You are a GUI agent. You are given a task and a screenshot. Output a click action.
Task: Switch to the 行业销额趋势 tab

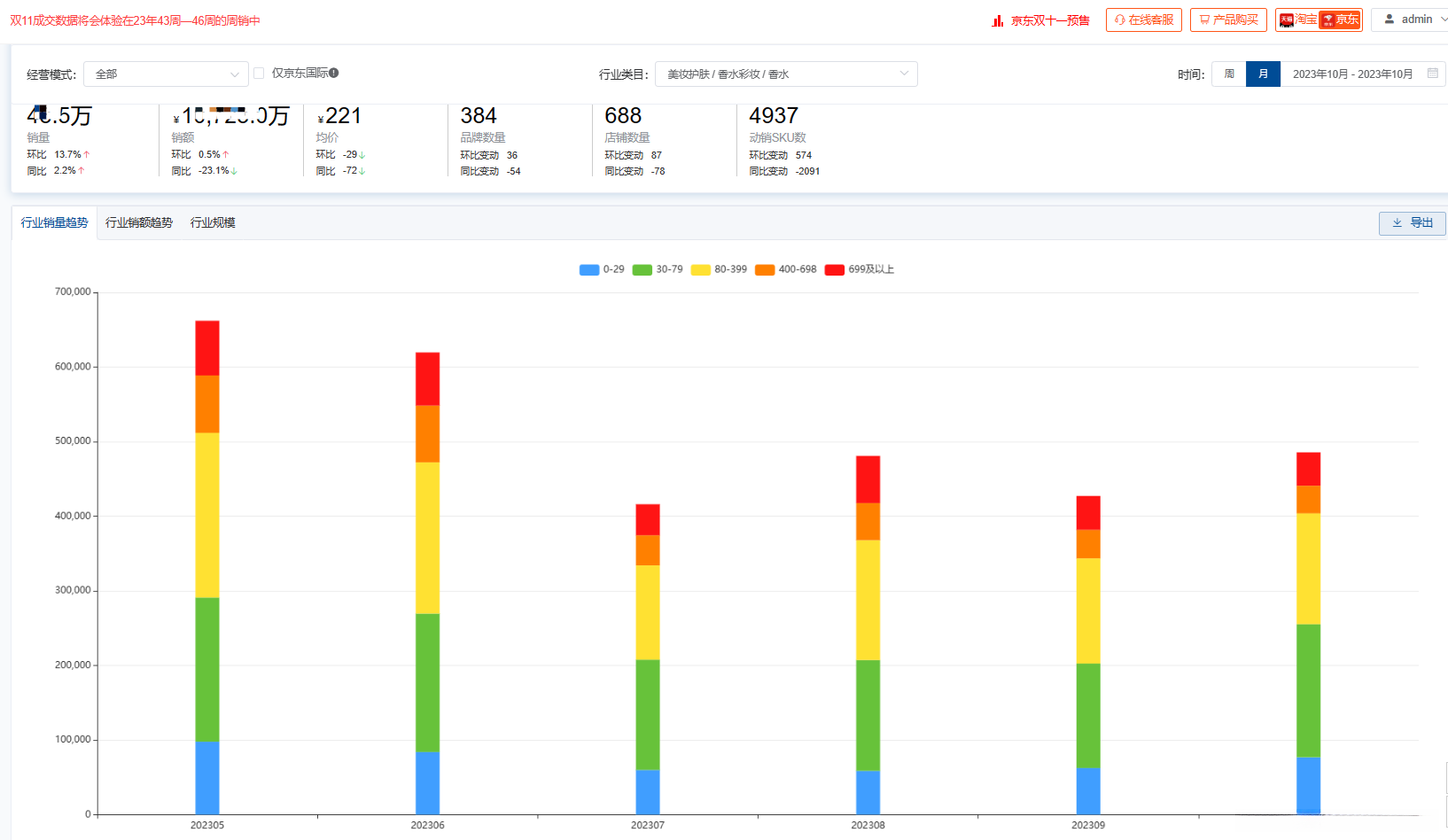[x=139, y=222]
